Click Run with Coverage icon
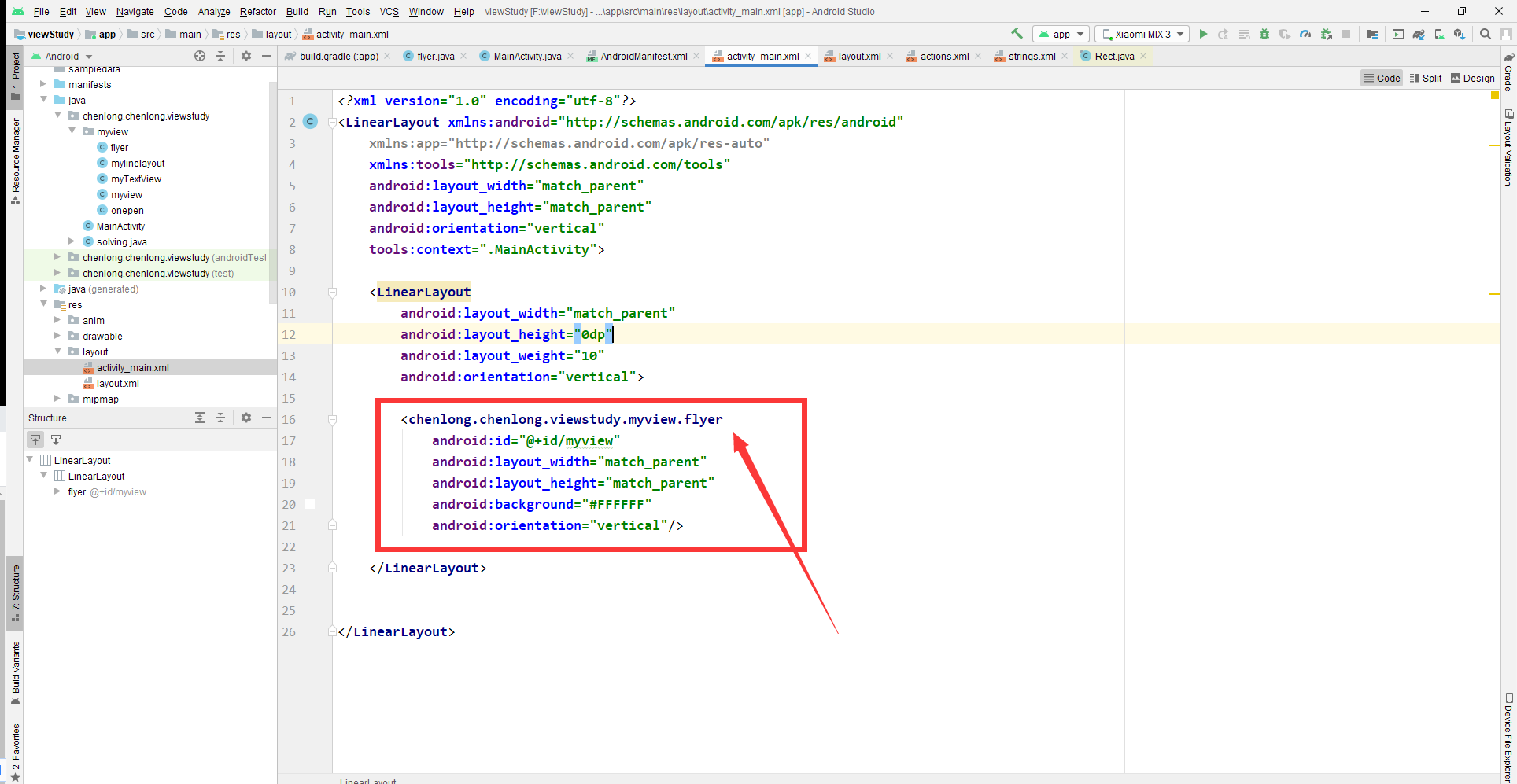1517x784 pixels. tap(1285, 34)
